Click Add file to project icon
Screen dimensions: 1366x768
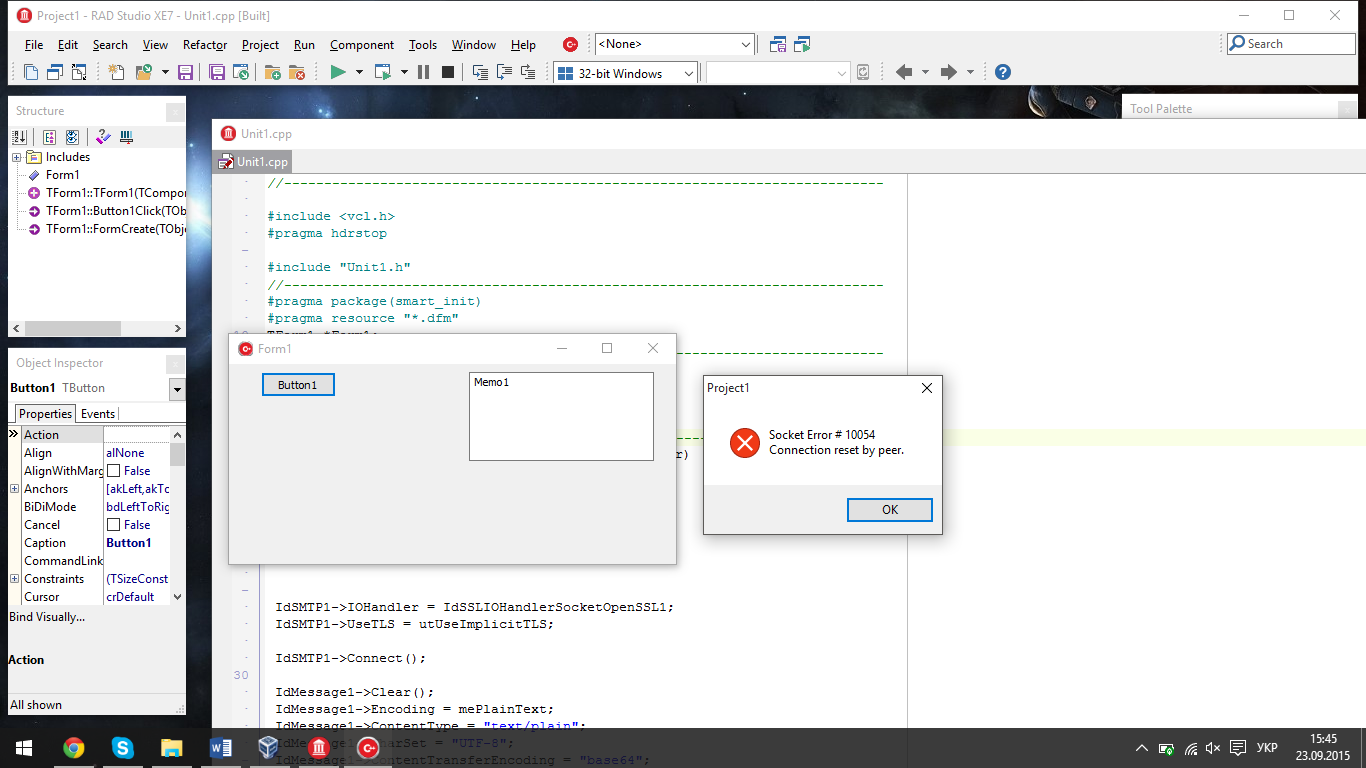273,72
